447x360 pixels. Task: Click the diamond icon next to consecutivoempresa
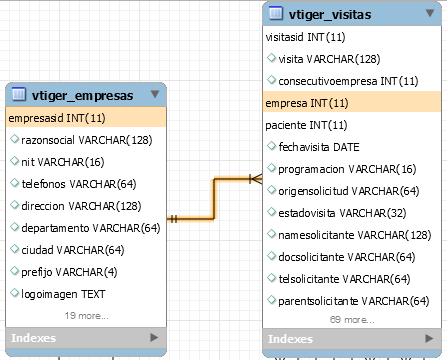tap(271, 80)
